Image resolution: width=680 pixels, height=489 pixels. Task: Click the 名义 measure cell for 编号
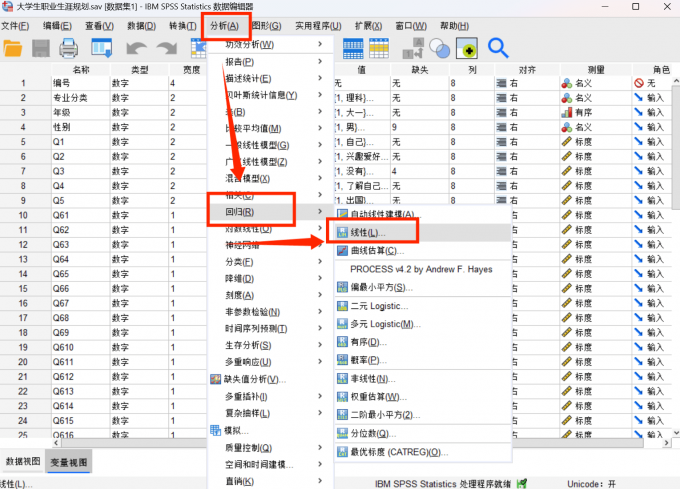596,83
